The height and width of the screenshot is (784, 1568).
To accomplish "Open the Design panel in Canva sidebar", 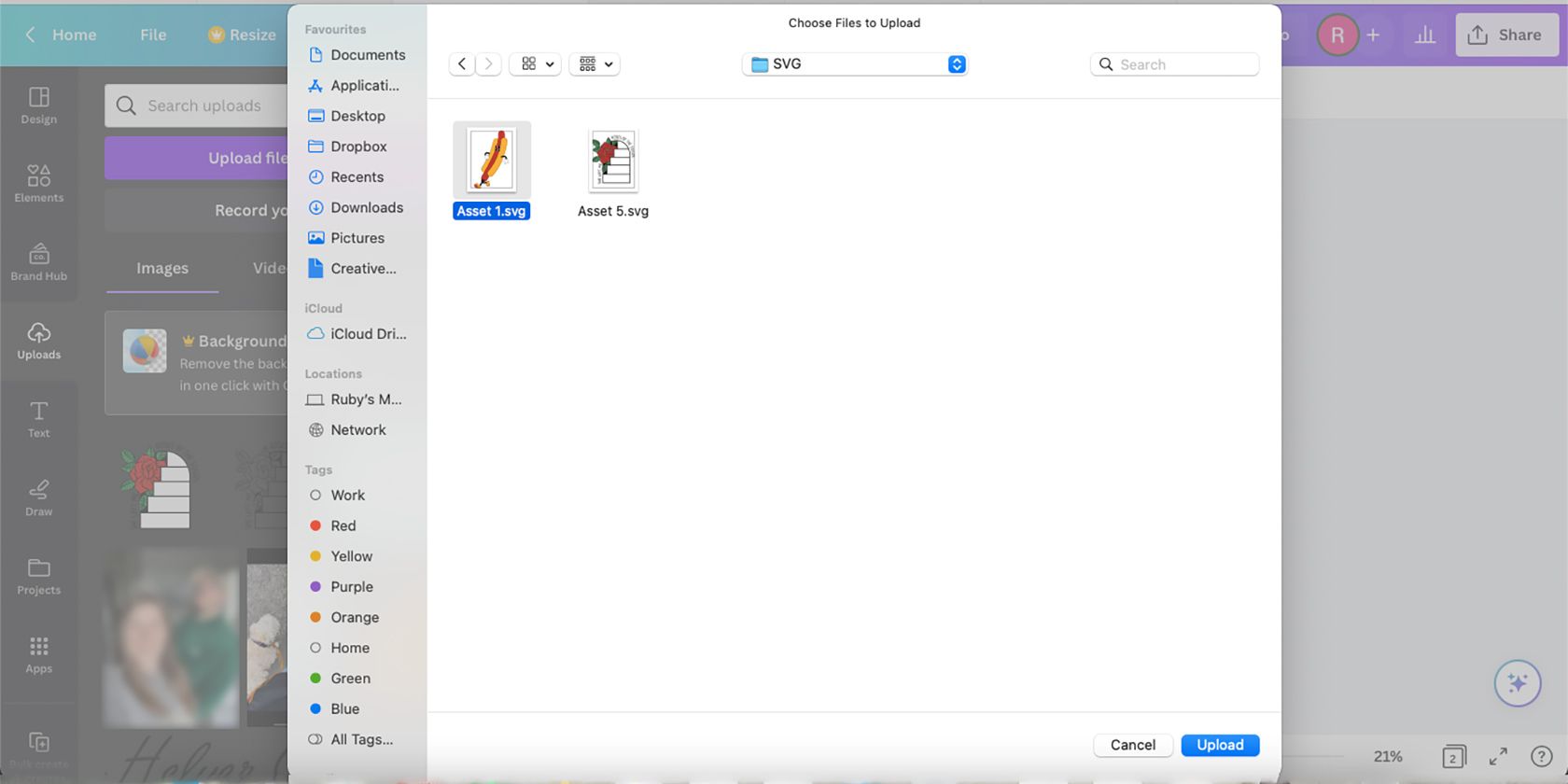I will (x=38, y=105).
